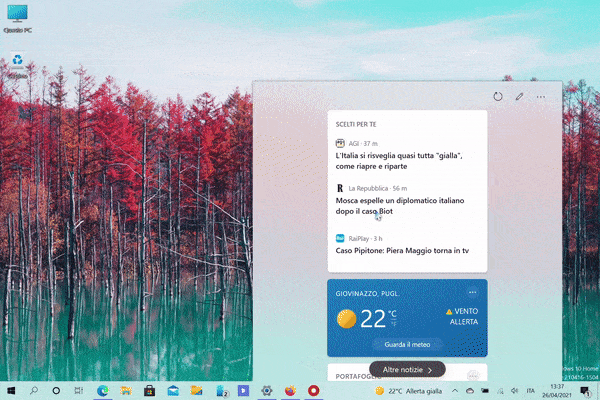Open the AGI article about Italia gialla
Screen dimensions: 600x400
[x=399, y=161]
